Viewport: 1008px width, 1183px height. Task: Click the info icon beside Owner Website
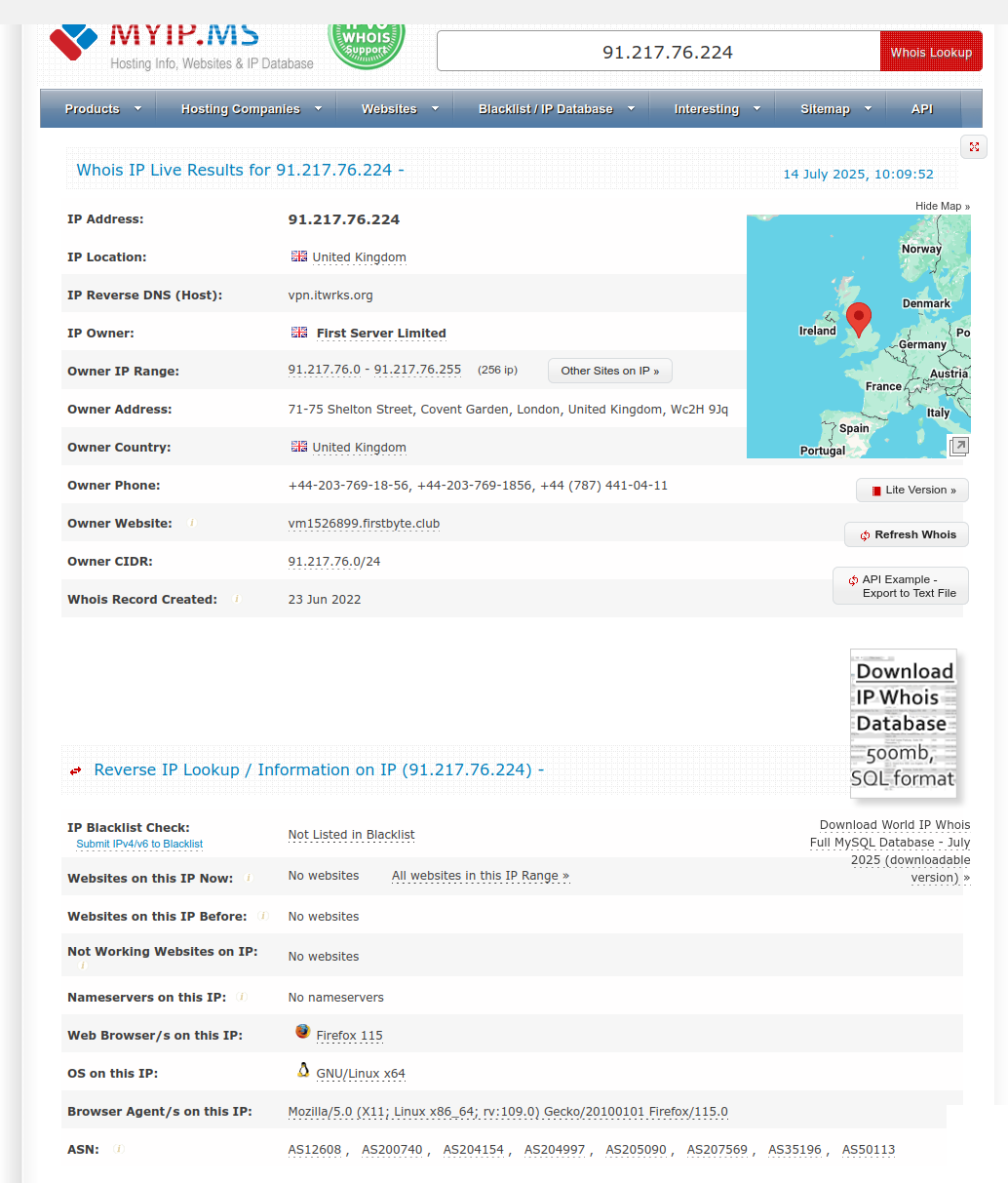pyautogui.click(x=192, y=524)
